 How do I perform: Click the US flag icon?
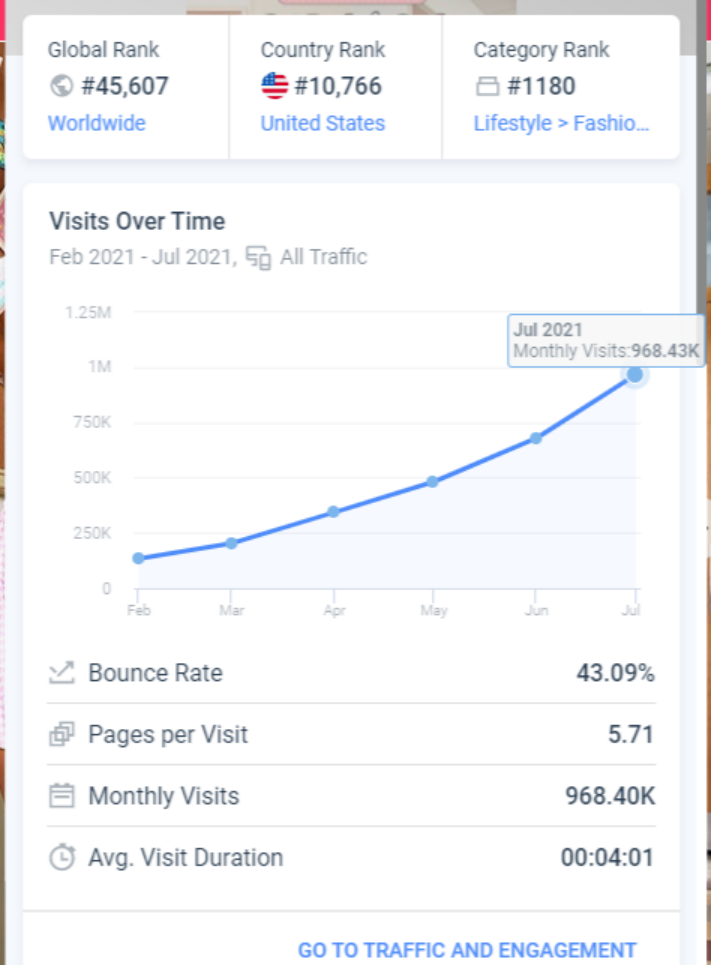coord(274,86)
